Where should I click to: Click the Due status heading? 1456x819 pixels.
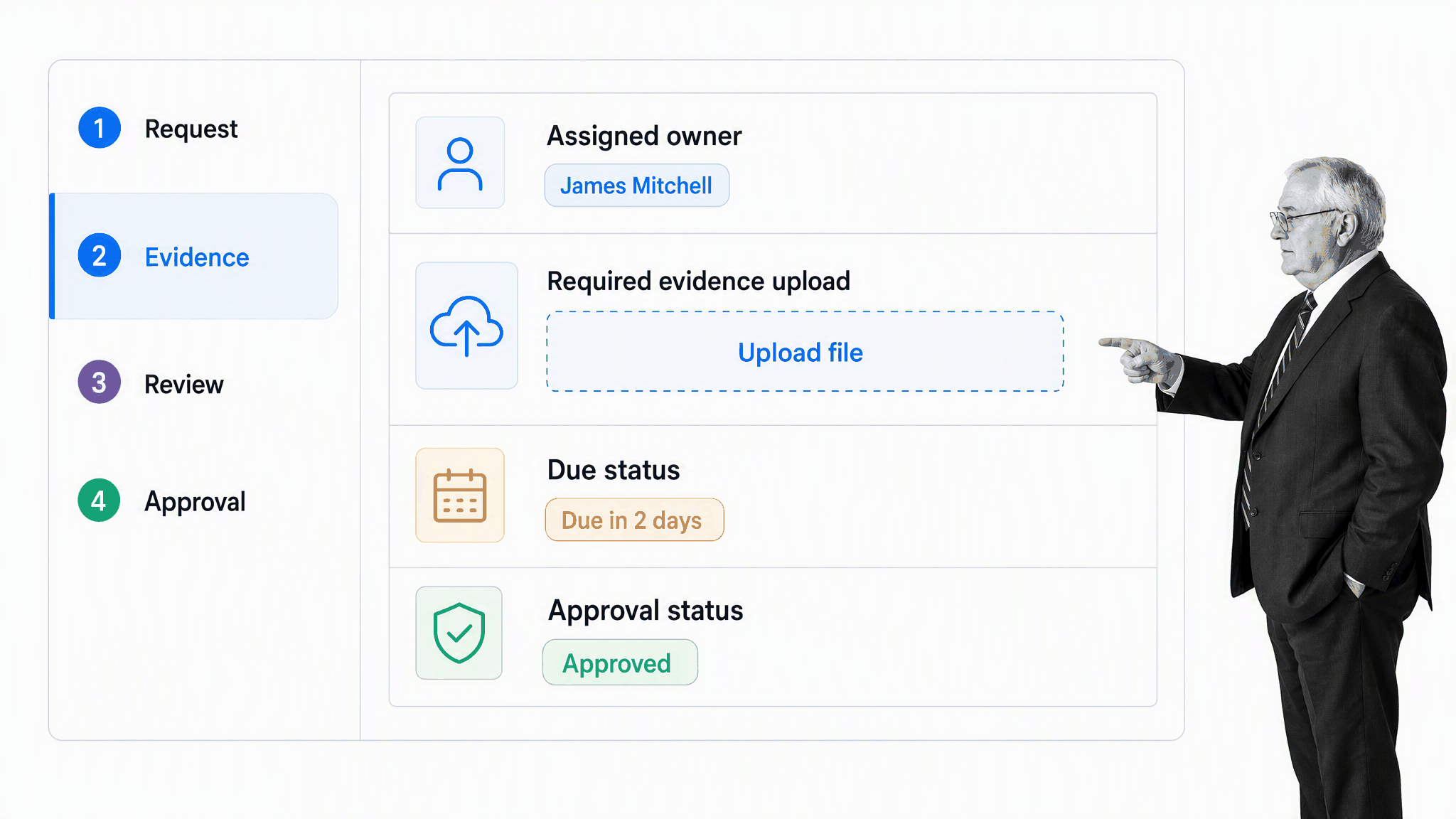pyautogui.click(x=614, y=470)
